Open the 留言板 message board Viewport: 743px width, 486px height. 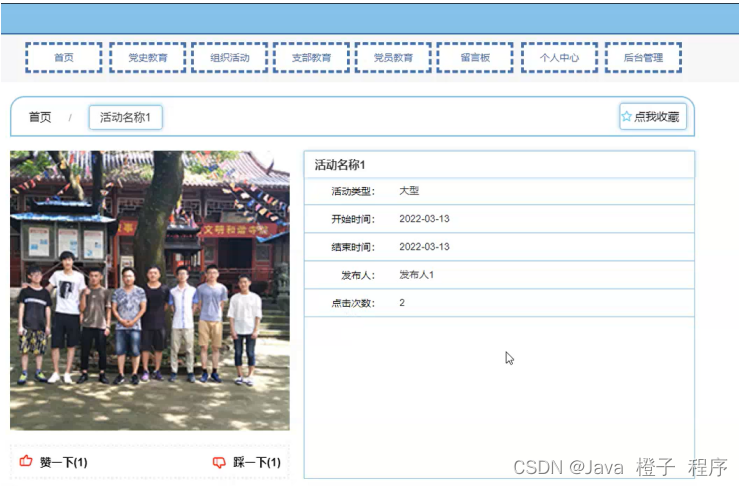(x=475, y=57)
